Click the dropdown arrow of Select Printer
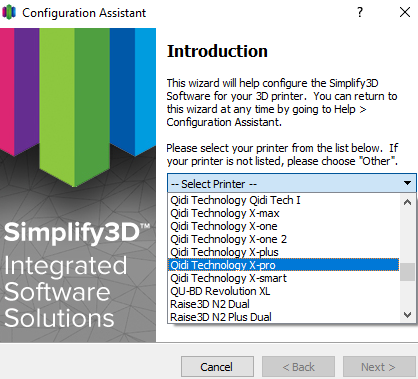 (407, 183)
